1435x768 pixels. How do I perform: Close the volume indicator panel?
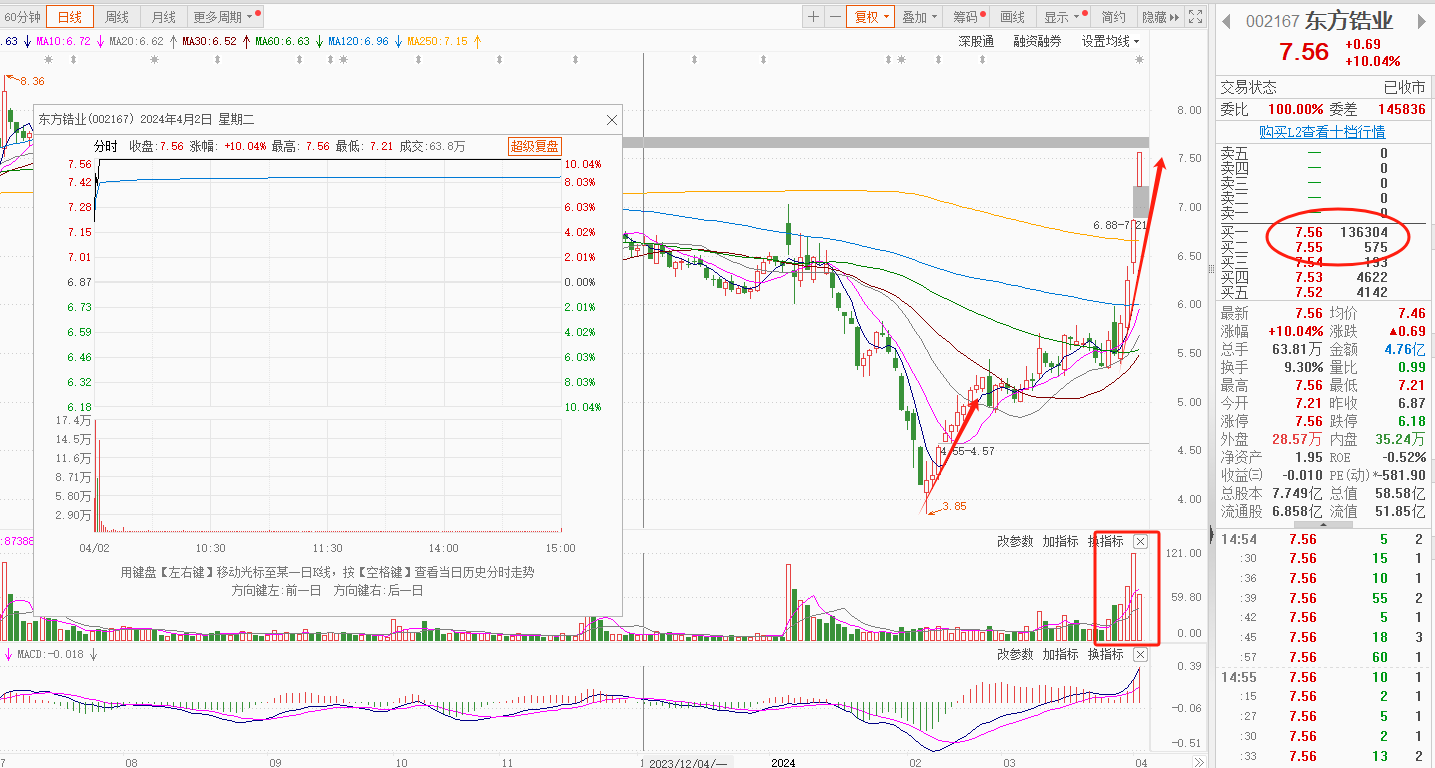[1140, 542]
